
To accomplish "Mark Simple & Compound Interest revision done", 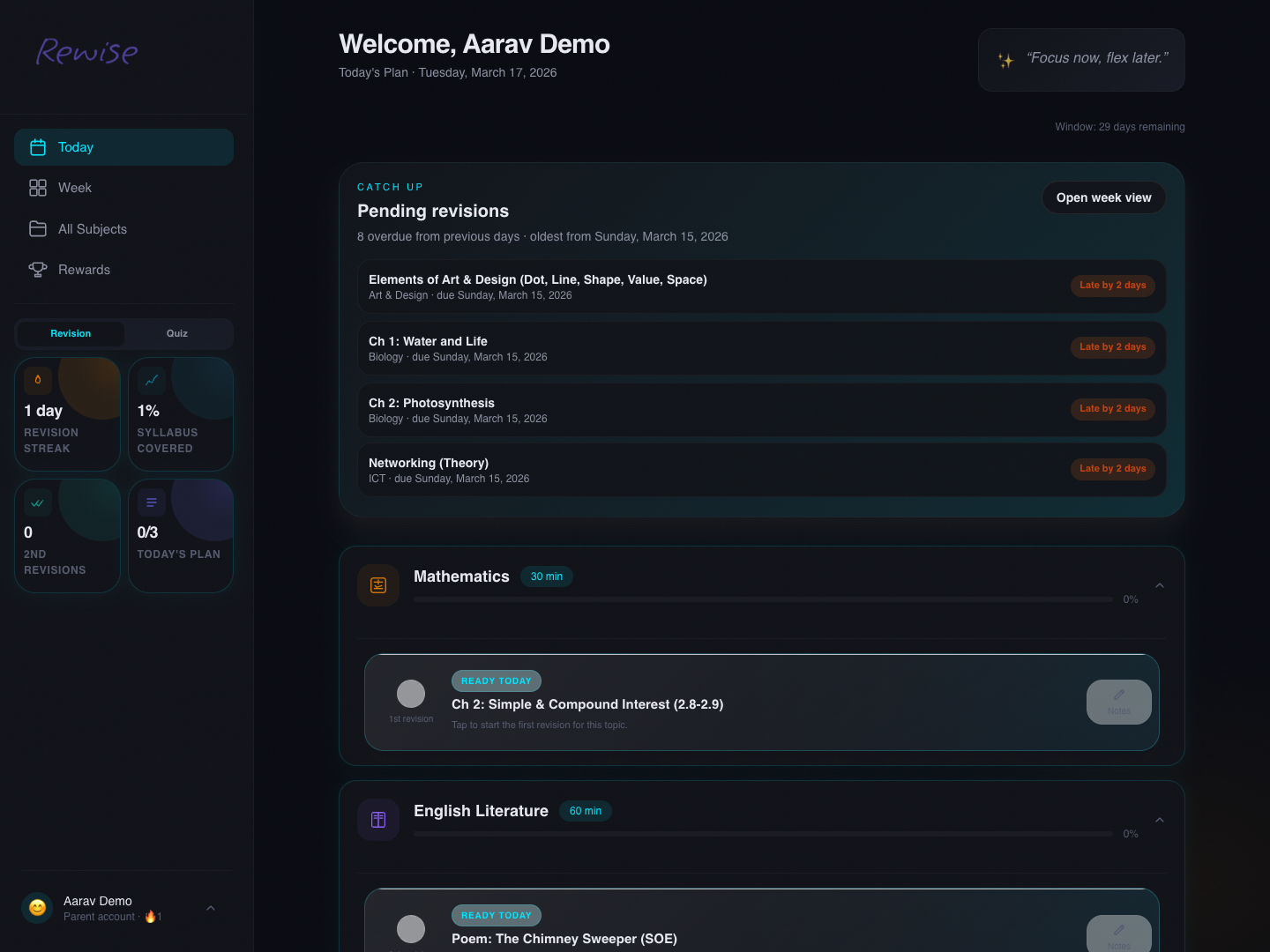I will [x=411, y=694].
